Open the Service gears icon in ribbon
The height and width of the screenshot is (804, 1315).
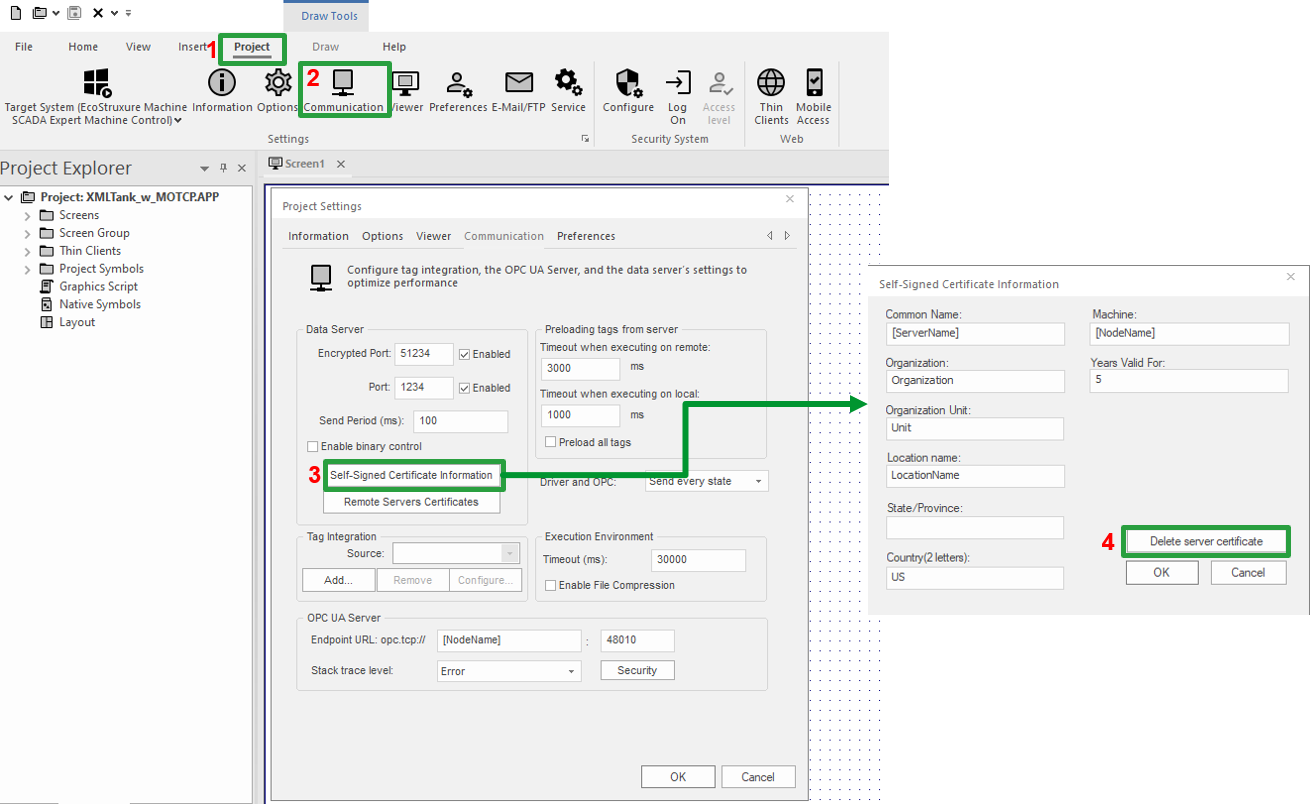pos(568,82)
